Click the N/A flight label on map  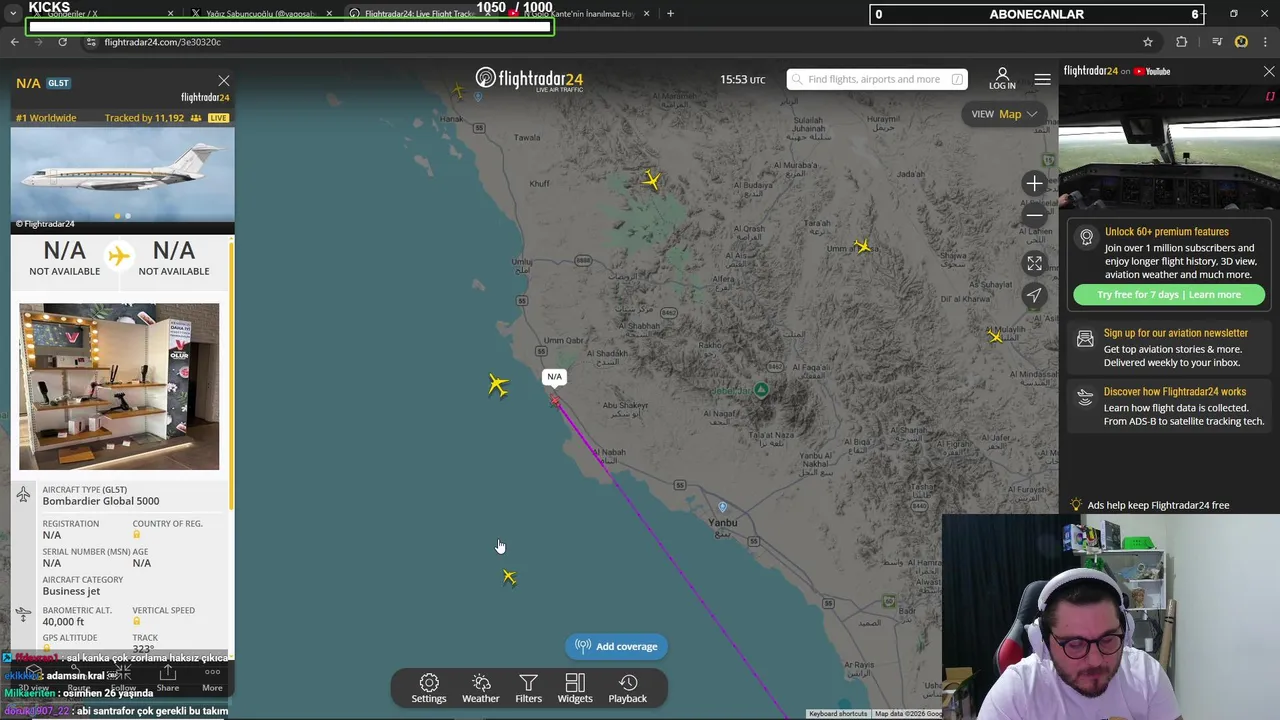click(554, 377)
